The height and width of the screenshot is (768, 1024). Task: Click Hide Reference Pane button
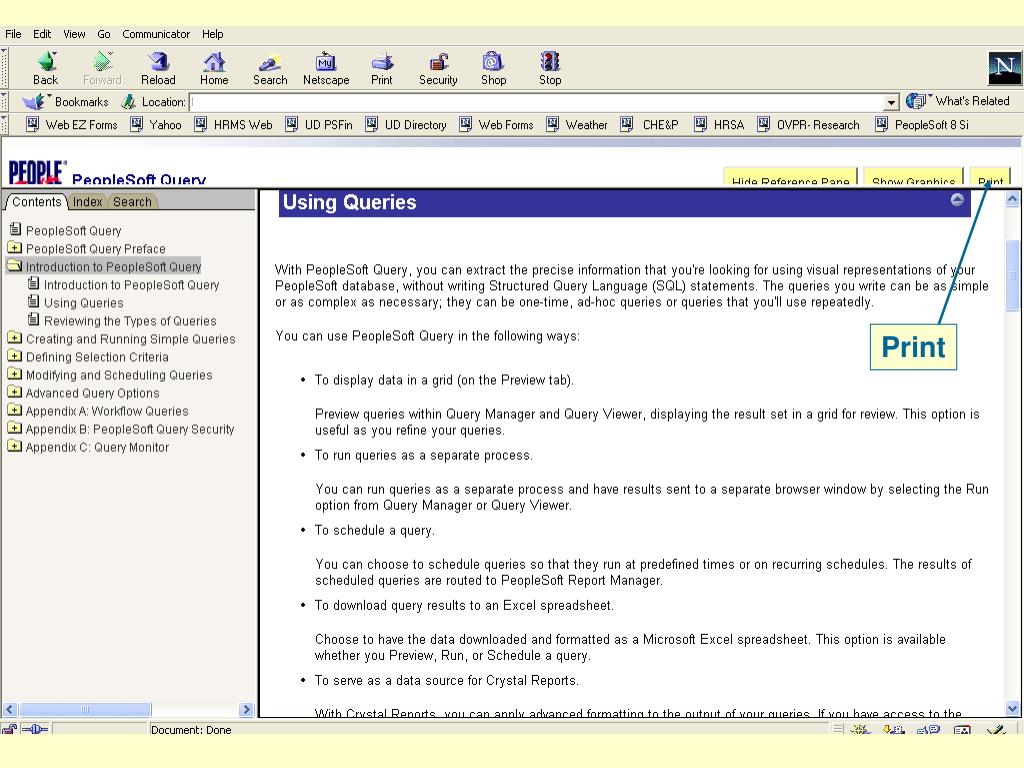[x=790, y=178]
